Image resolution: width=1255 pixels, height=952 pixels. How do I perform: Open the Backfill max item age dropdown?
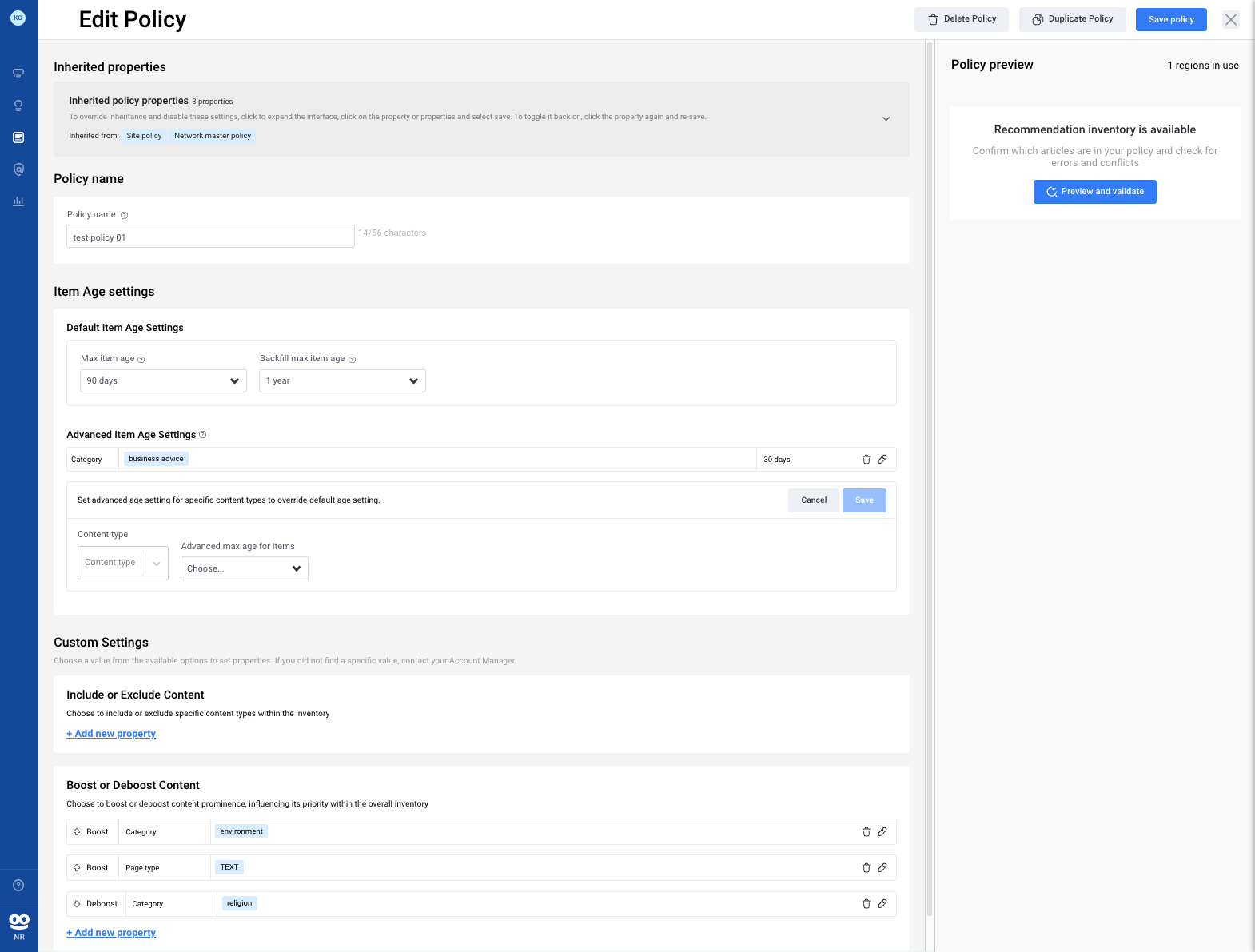point(342,381)
